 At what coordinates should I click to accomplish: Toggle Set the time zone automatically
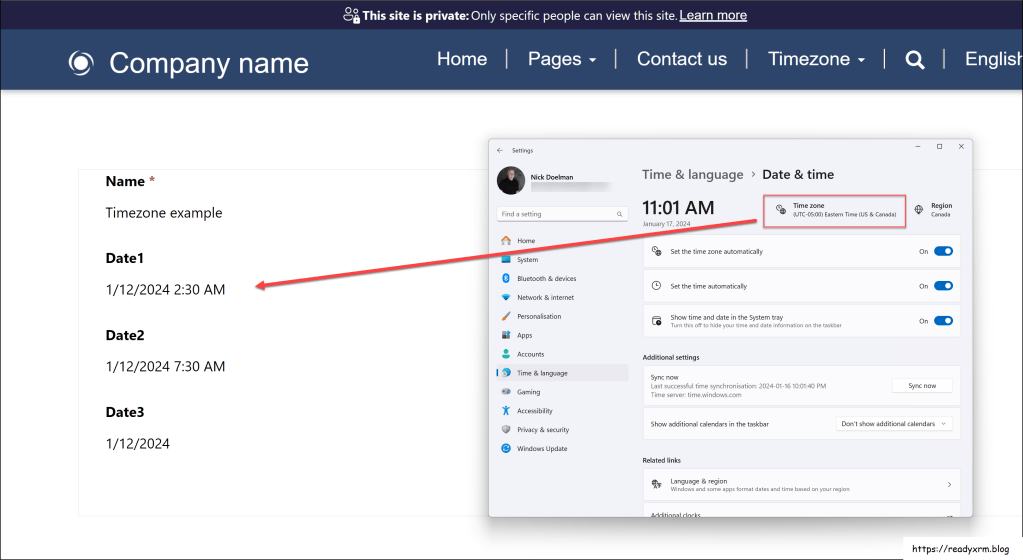point(943,252)
